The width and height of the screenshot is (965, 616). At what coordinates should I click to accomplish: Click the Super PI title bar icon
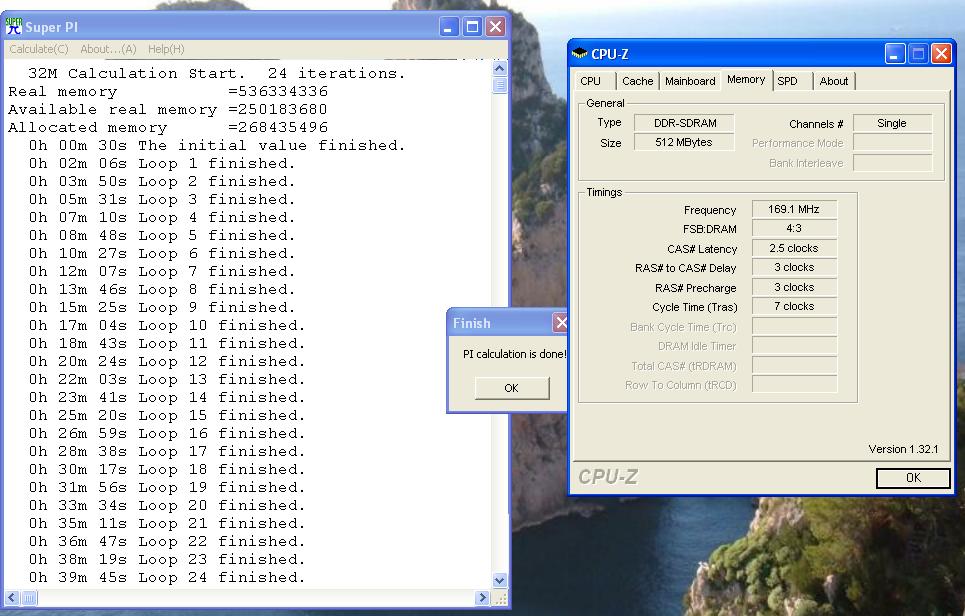[14, 26]
